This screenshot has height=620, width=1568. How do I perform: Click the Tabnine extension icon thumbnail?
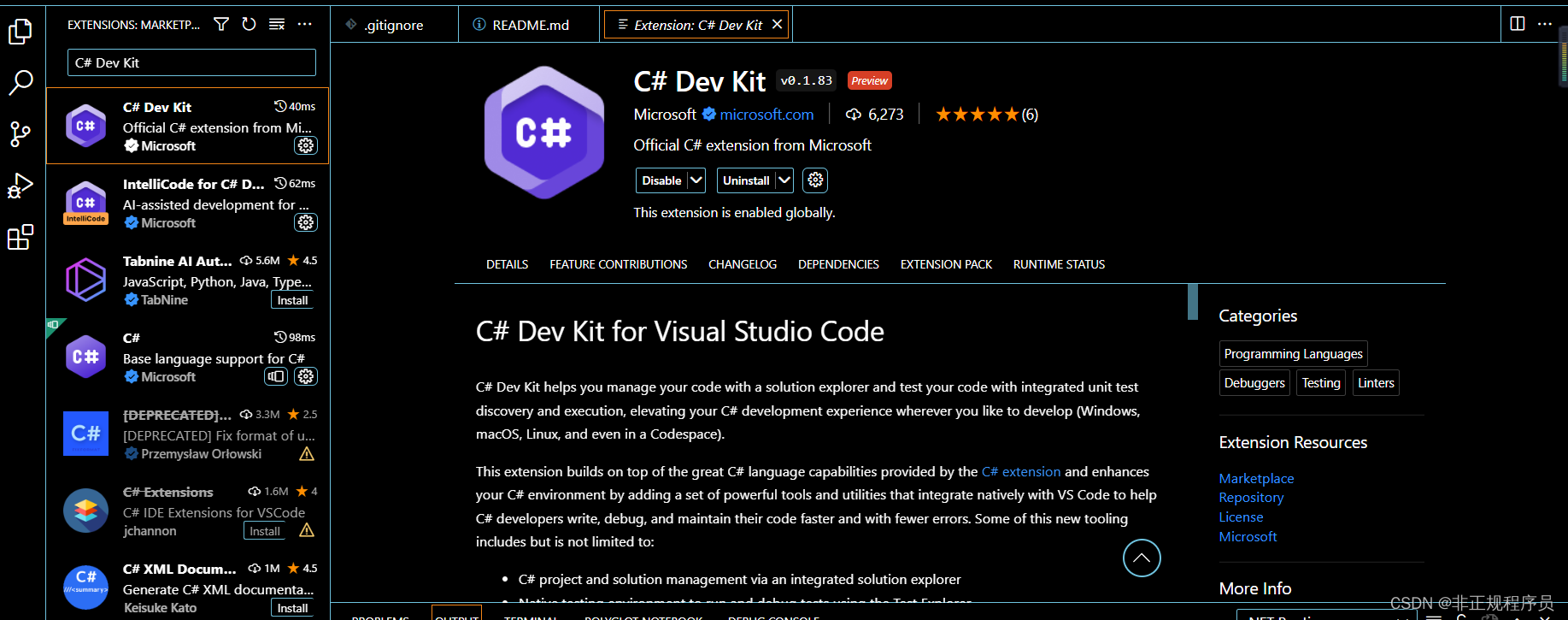85,280
